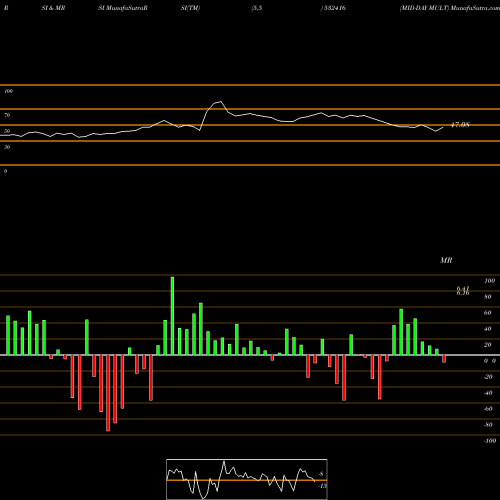Viewport: 500px width, 500px height.
Task: Click the -100 label on MR axis
Action: click(x=490, y=441)
